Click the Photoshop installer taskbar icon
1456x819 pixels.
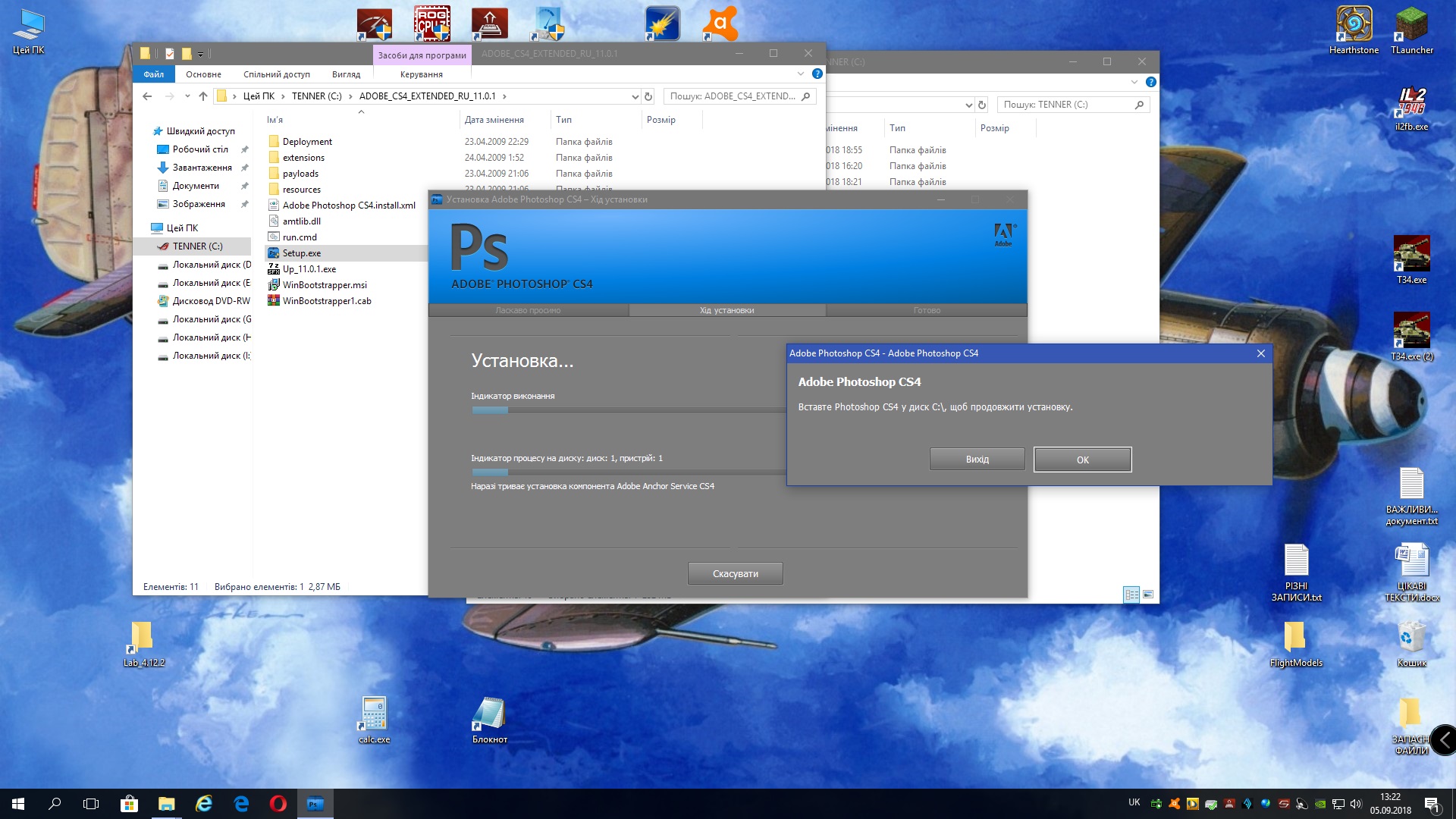(x=315, y=804)
